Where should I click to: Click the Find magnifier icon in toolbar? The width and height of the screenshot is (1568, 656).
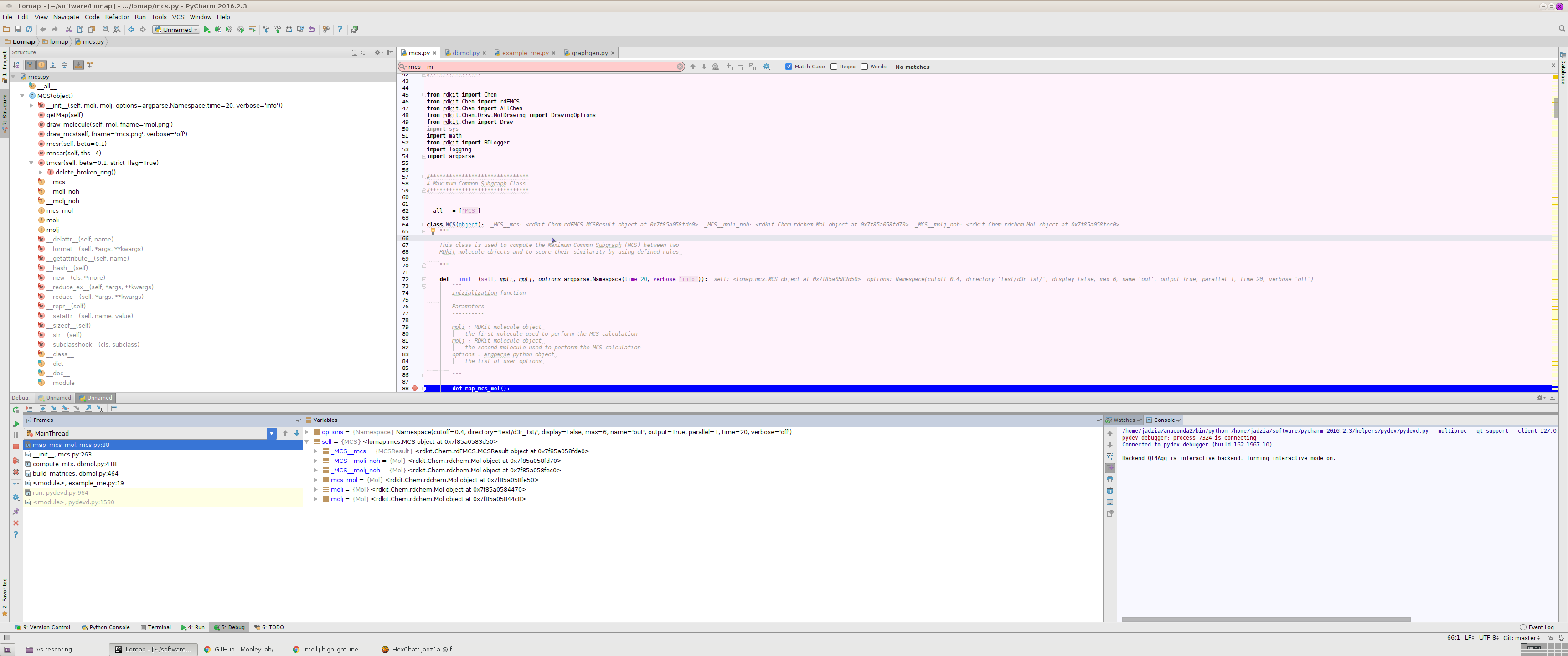click(106, 29)
